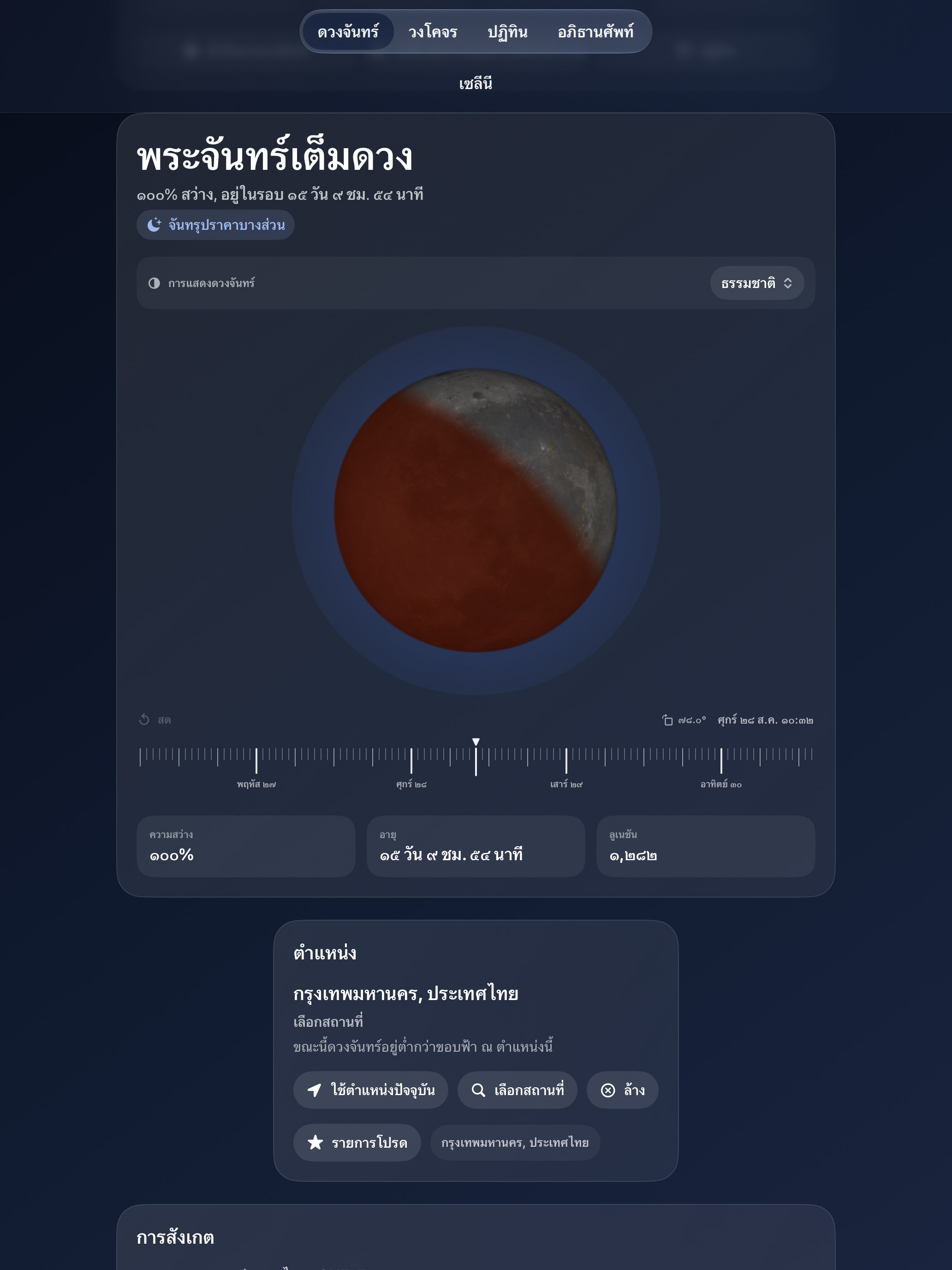This screenshot has width=952, height=1270.
Task: Click the magnifier search icon
Action: (478, 1090)
